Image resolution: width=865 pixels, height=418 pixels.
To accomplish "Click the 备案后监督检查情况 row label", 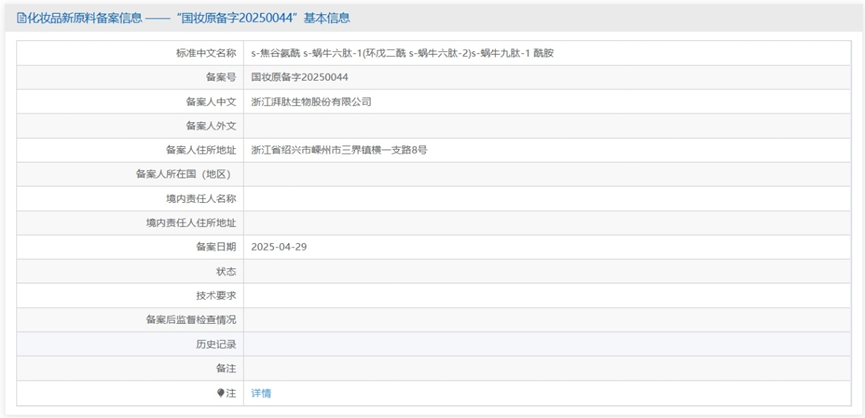I will [x=191, y=320].
